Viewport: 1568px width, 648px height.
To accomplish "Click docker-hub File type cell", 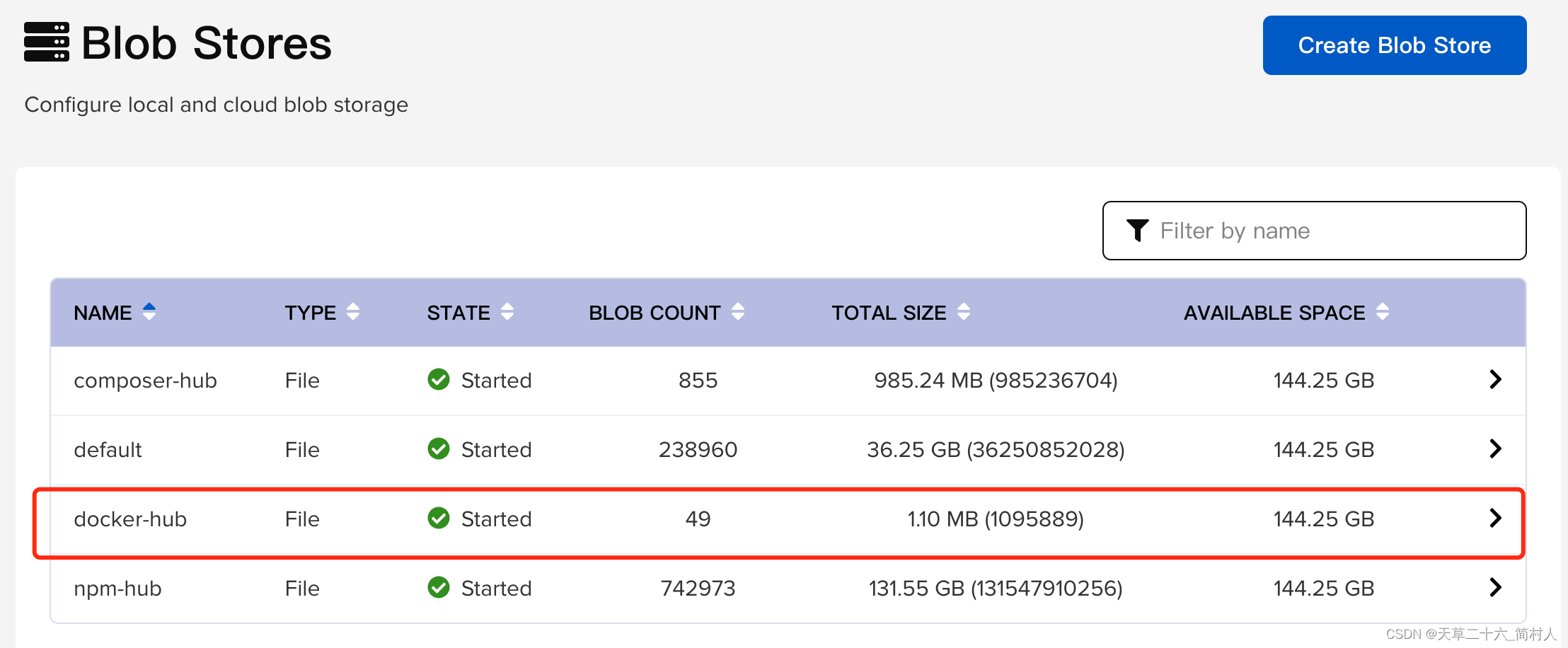I will [x=302, y=519].
